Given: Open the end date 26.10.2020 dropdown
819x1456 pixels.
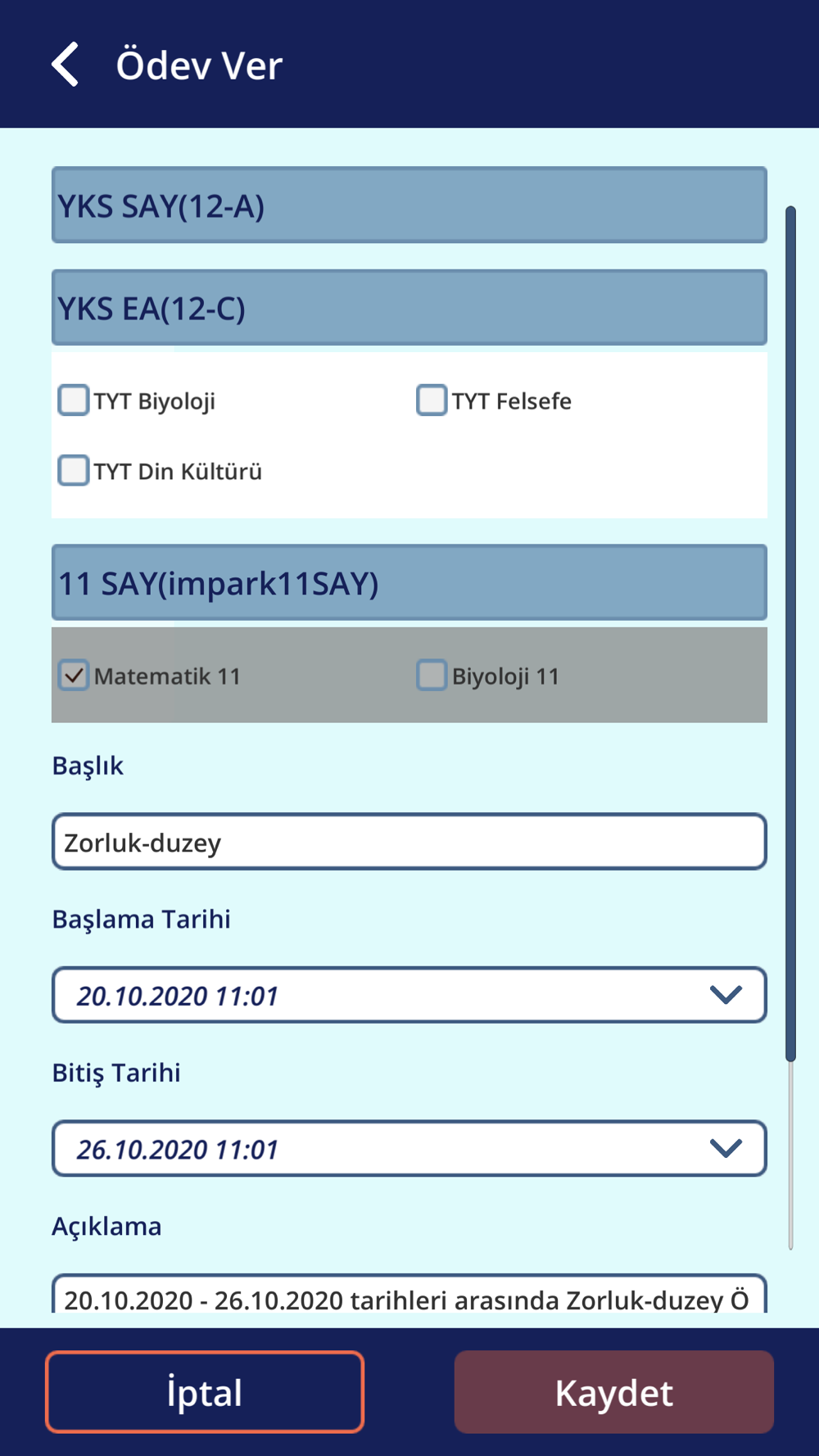Looking at the screenshot, I should pos(409,1148).
